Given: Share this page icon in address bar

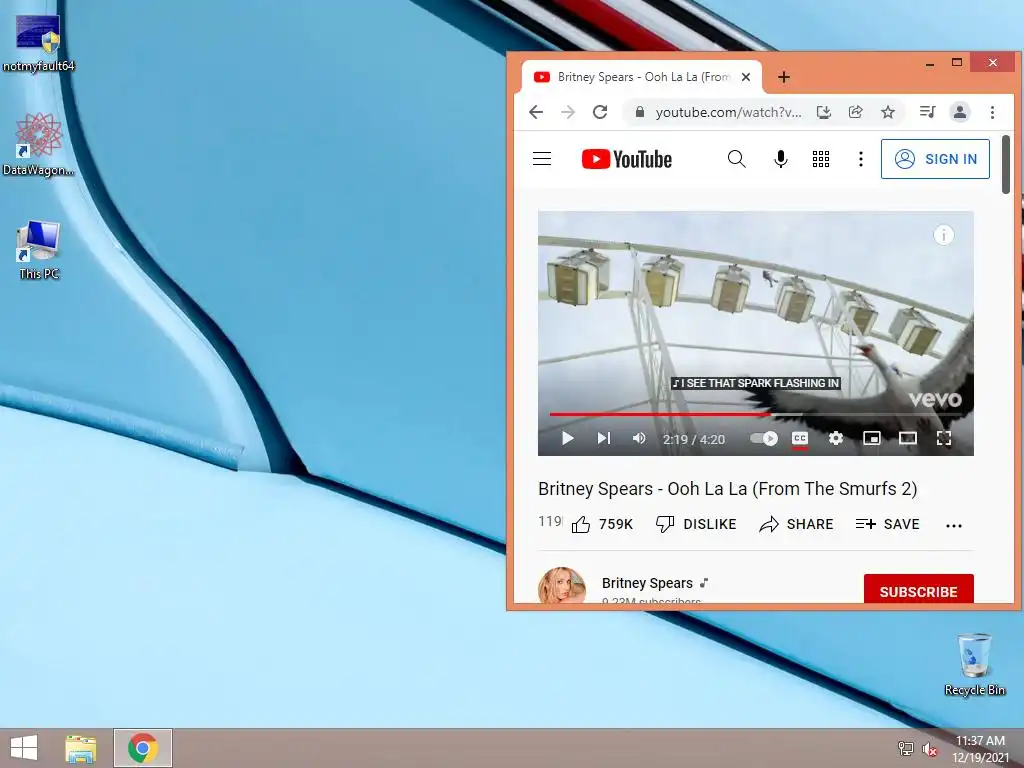Looking at the screenshot, I should tap(856, 112).
